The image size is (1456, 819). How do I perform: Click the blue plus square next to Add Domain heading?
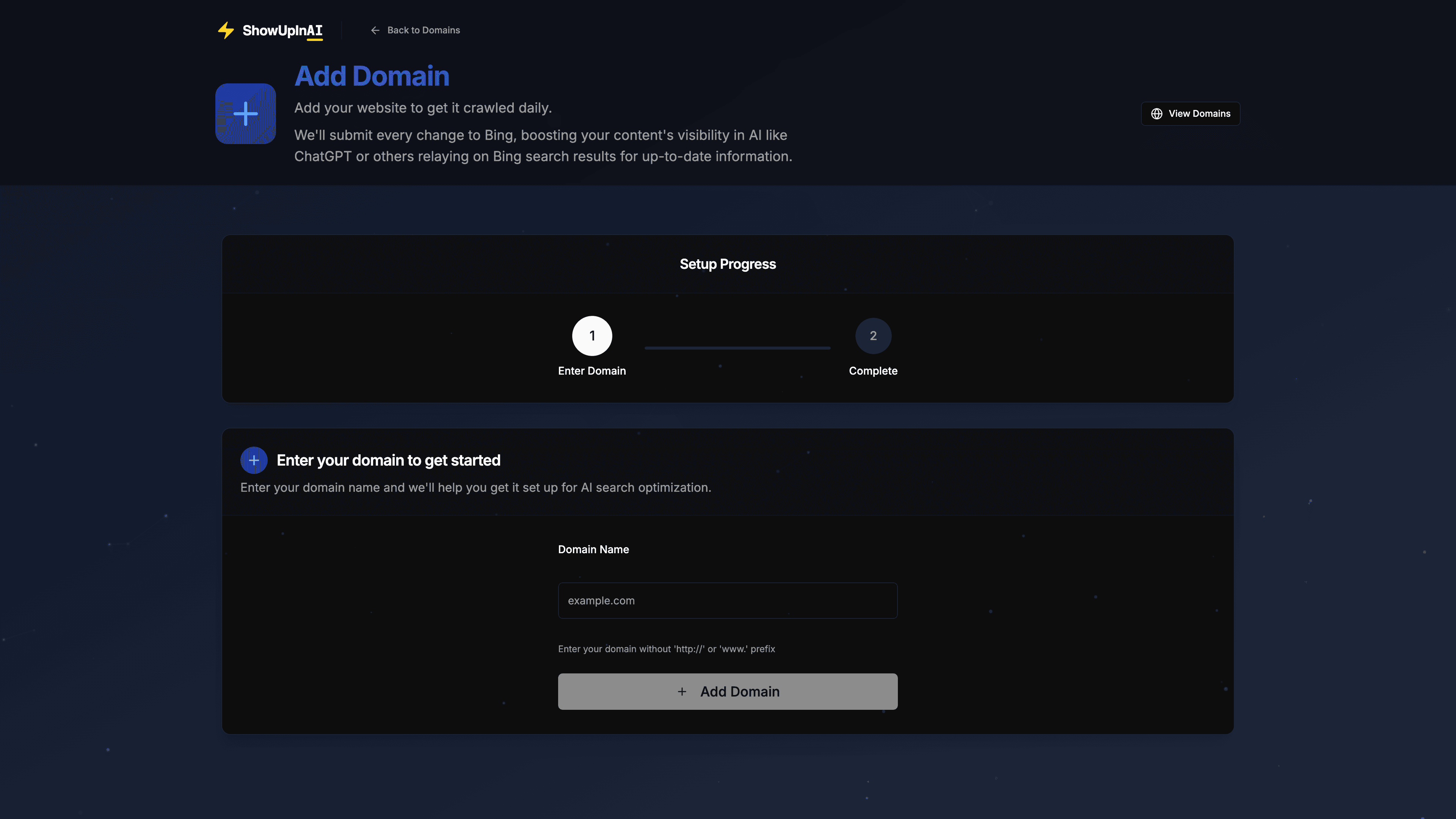[245, 113]
